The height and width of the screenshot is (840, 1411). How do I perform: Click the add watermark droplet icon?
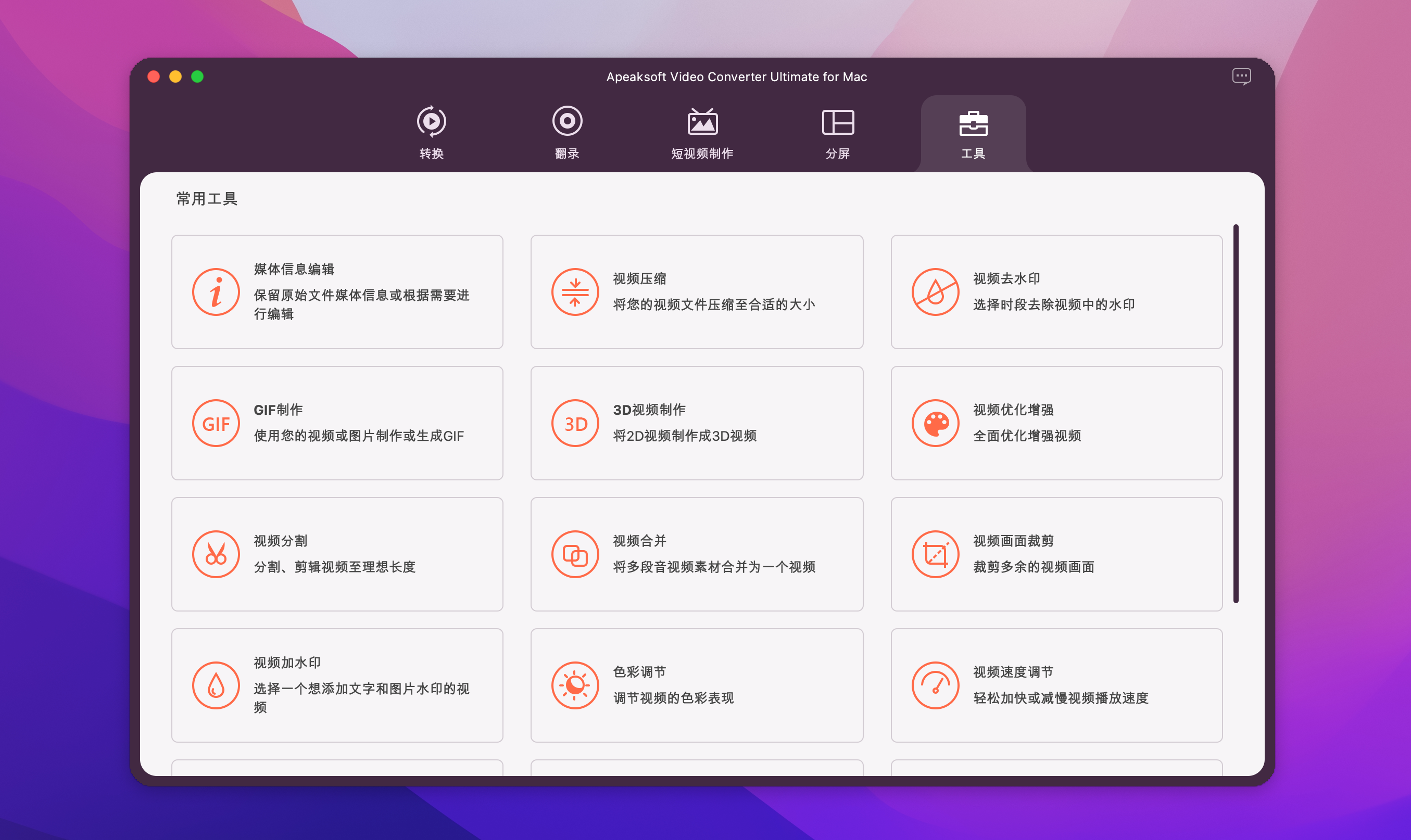pos(216,685)
